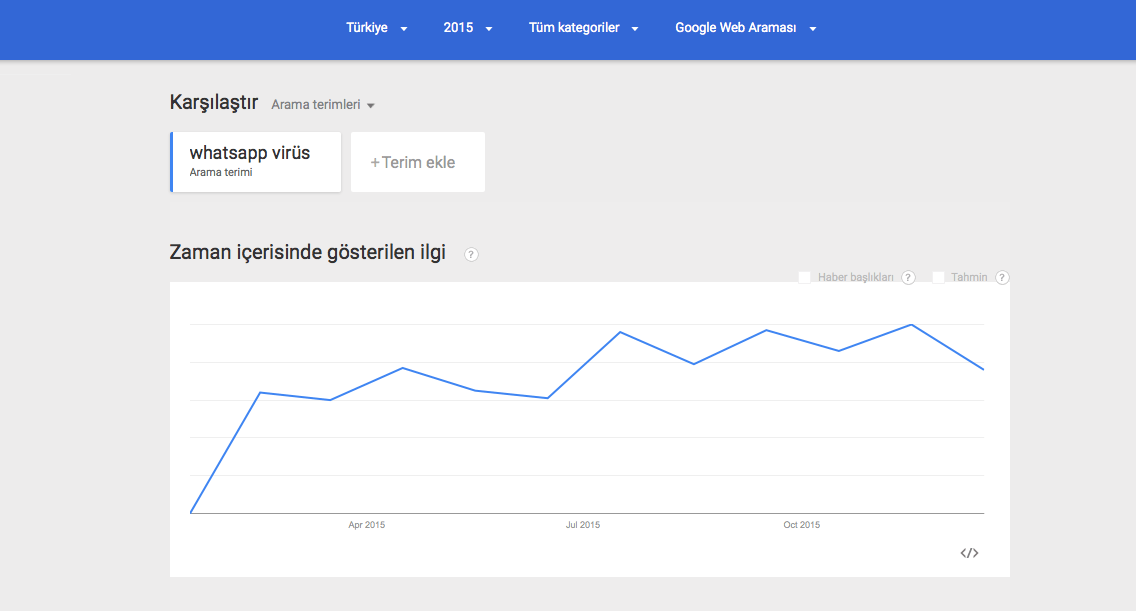This screenshot has height=611, width=1136.
Task: Expand the Arama terimleri dropdown
Action: [323, 104]
